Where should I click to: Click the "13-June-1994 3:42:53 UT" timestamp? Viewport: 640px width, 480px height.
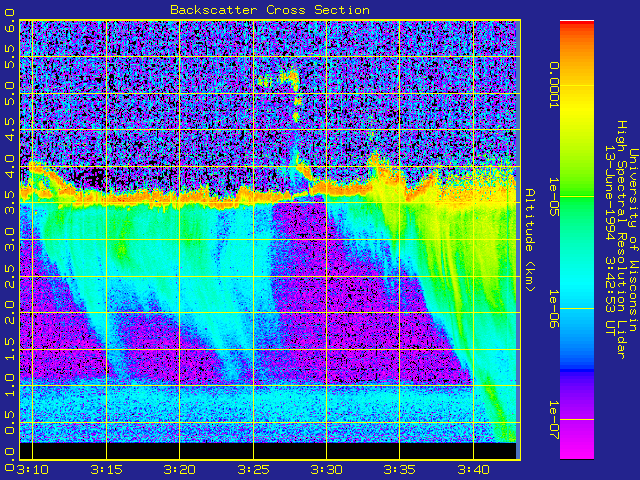click(609, 240)
